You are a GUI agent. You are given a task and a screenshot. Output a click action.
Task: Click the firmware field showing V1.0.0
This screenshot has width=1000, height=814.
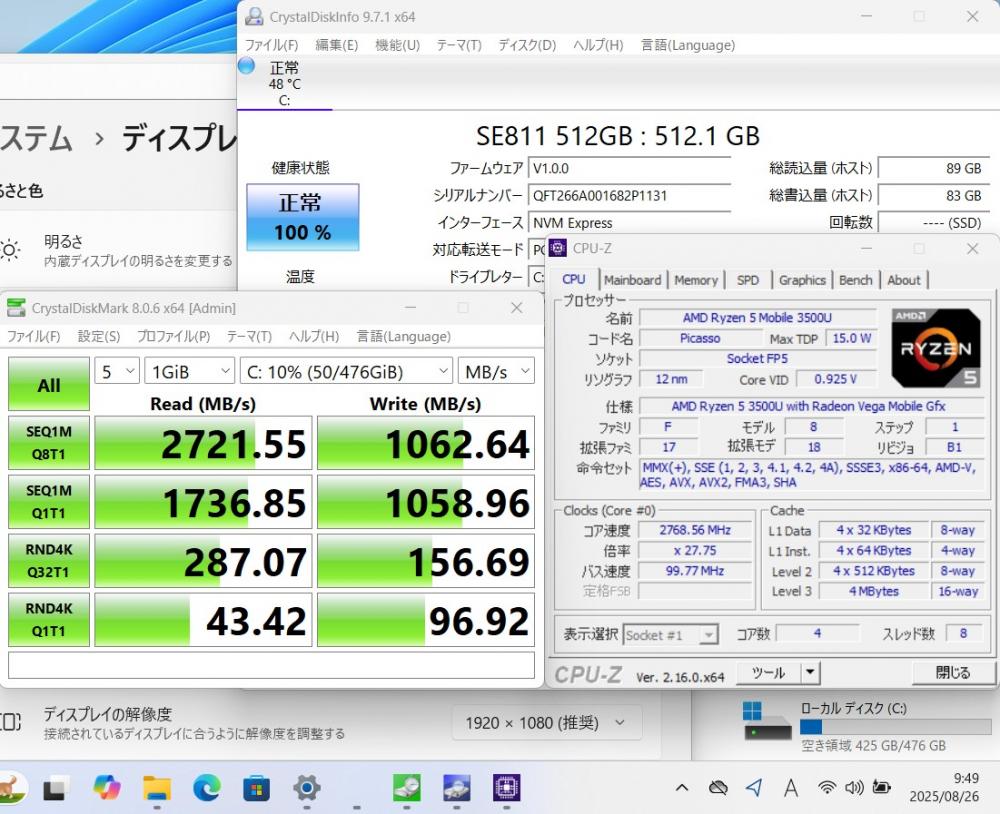[x=629, y=168]
